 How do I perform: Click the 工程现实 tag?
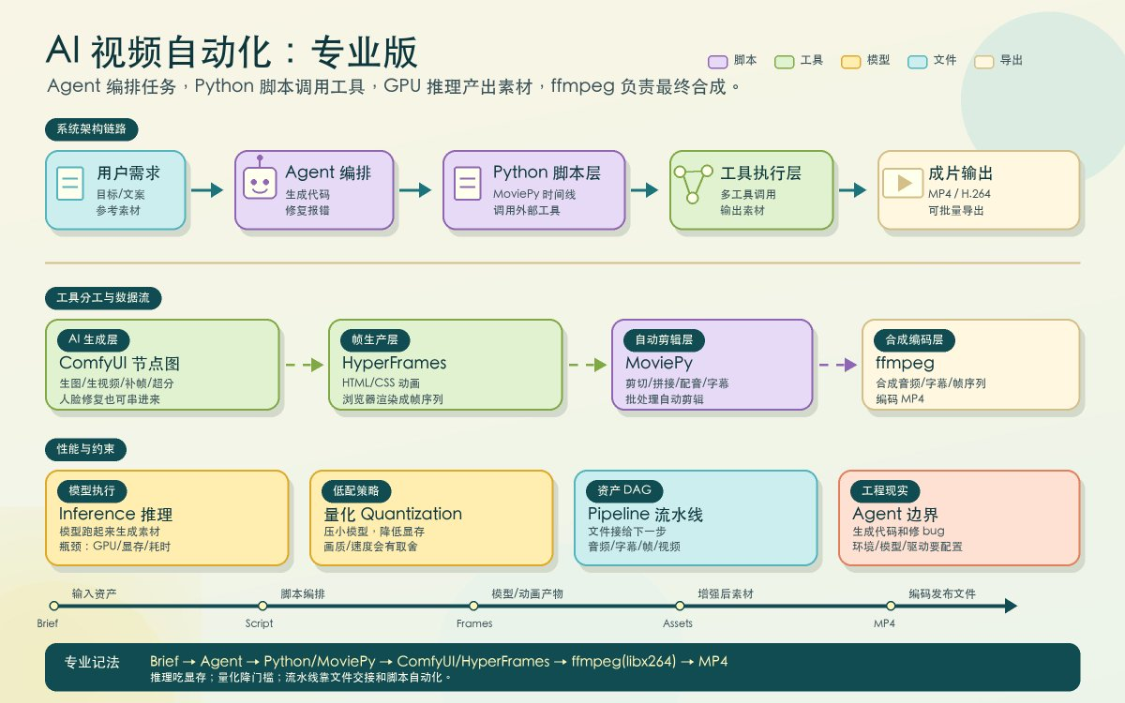pyautogui.click(x=885, y=491)
